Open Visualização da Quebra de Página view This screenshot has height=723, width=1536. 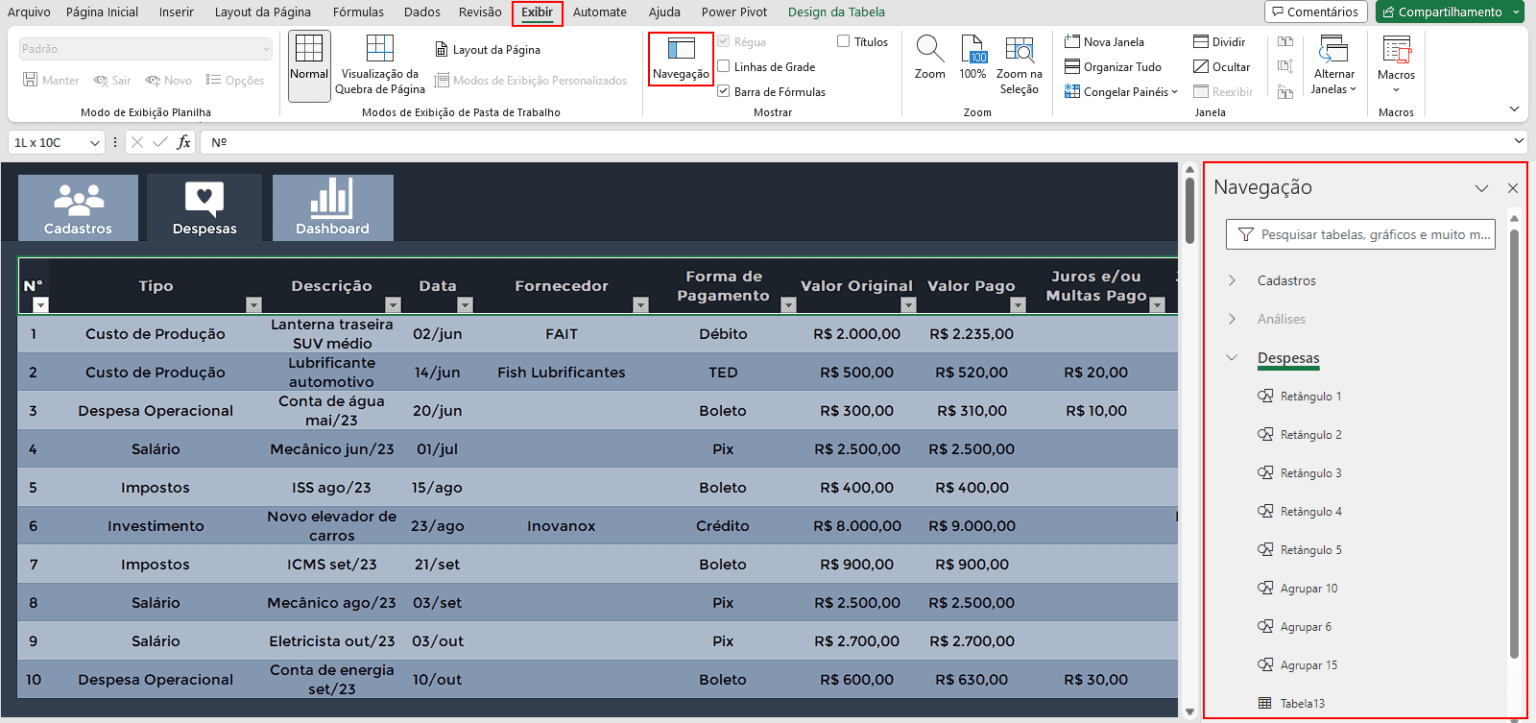pos(380,65)
